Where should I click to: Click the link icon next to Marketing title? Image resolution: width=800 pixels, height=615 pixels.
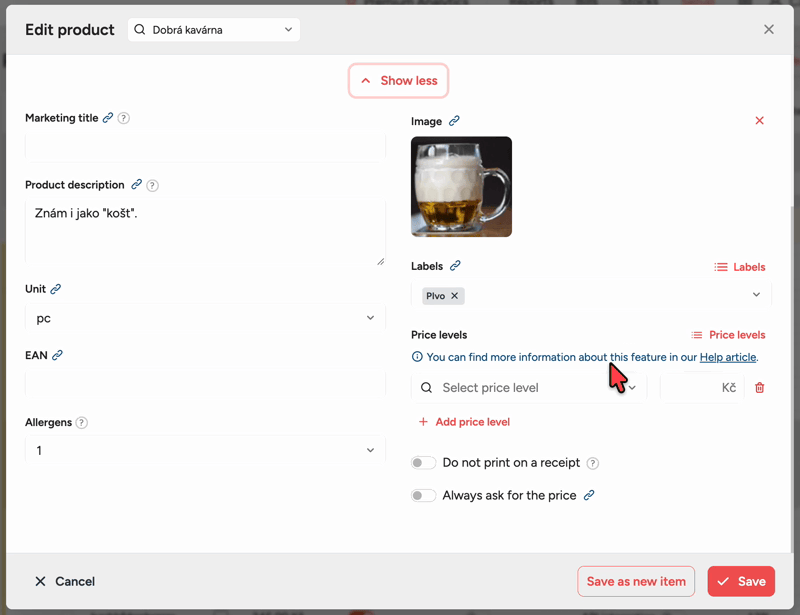pyautogui.click(x=108, y=118)
